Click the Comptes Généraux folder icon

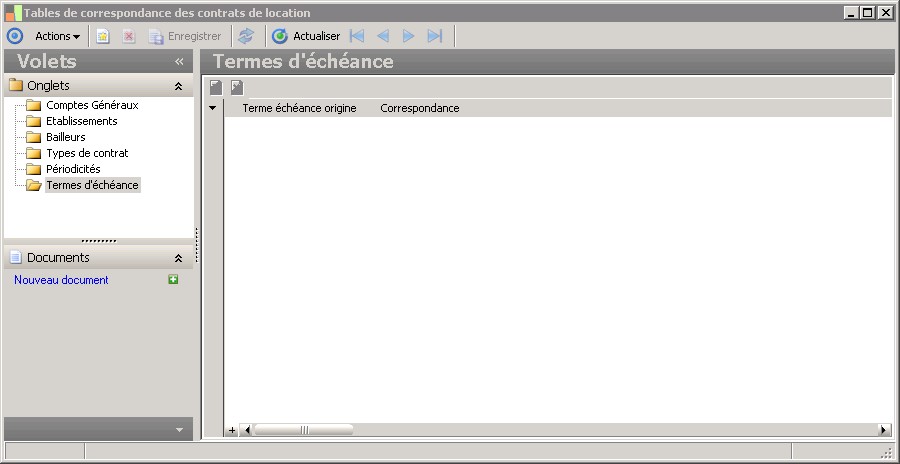coord(34,105)
